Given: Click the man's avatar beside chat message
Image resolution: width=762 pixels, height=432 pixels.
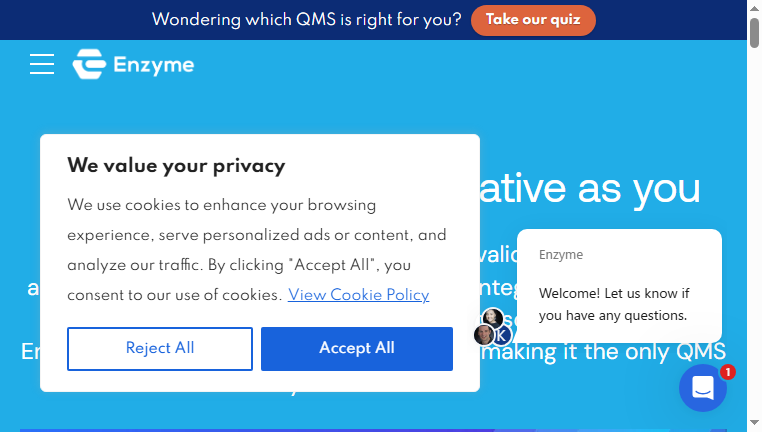Looking at the screenshot, I should coord(484,334).
